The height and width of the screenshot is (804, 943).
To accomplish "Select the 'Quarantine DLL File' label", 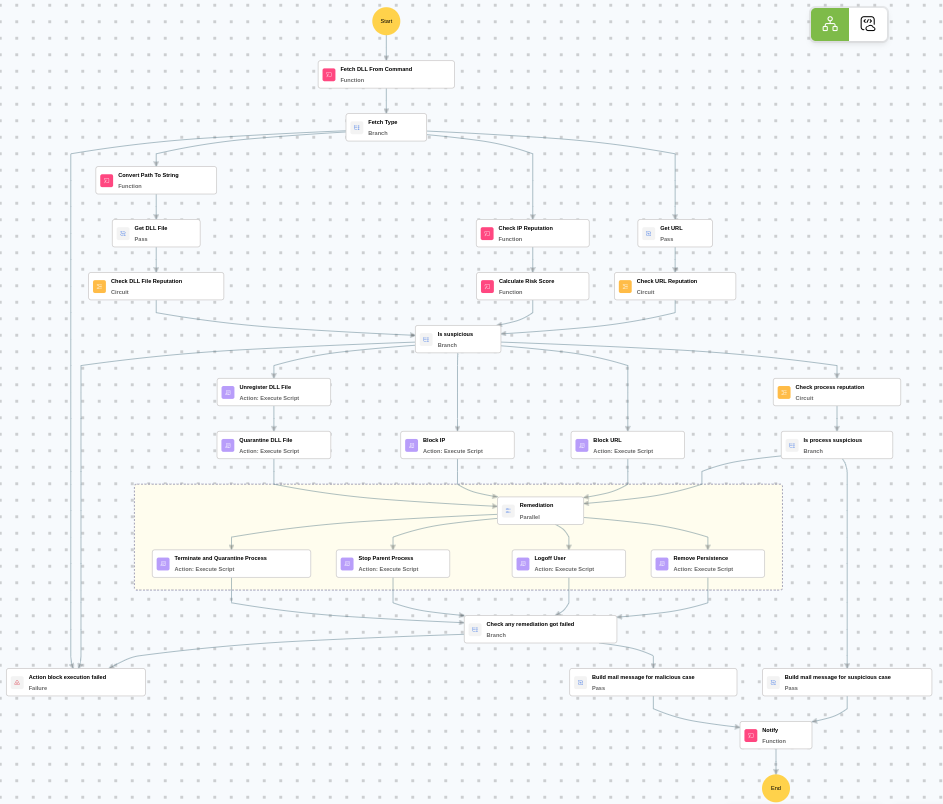I will tap(266, 440).
